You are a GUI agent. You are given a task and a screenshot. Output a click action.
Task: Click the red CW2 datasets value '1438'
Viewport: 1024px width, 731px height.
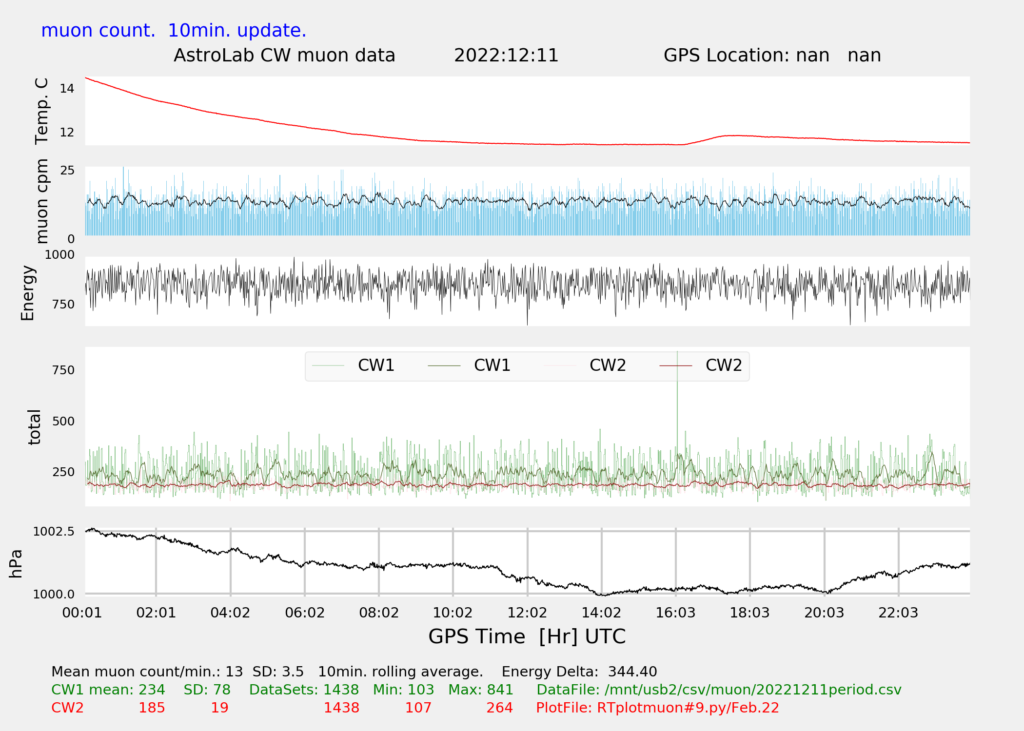342,708
